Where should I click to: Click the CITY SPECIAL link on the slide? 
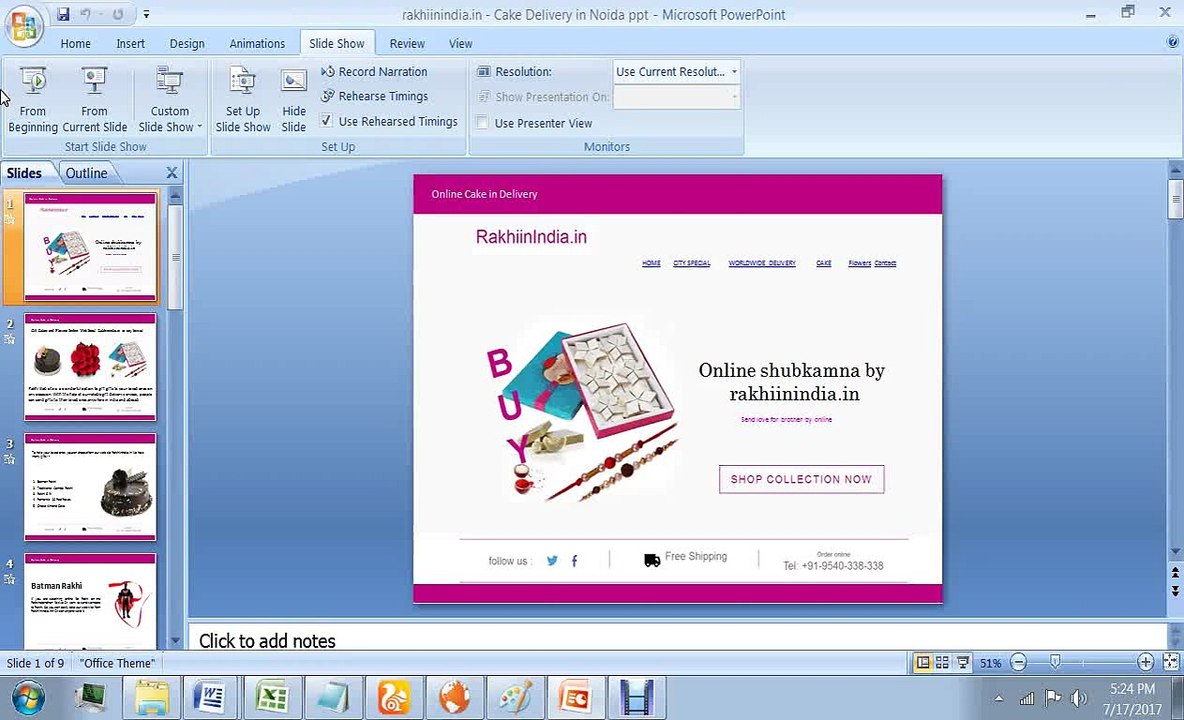[692, 263]
